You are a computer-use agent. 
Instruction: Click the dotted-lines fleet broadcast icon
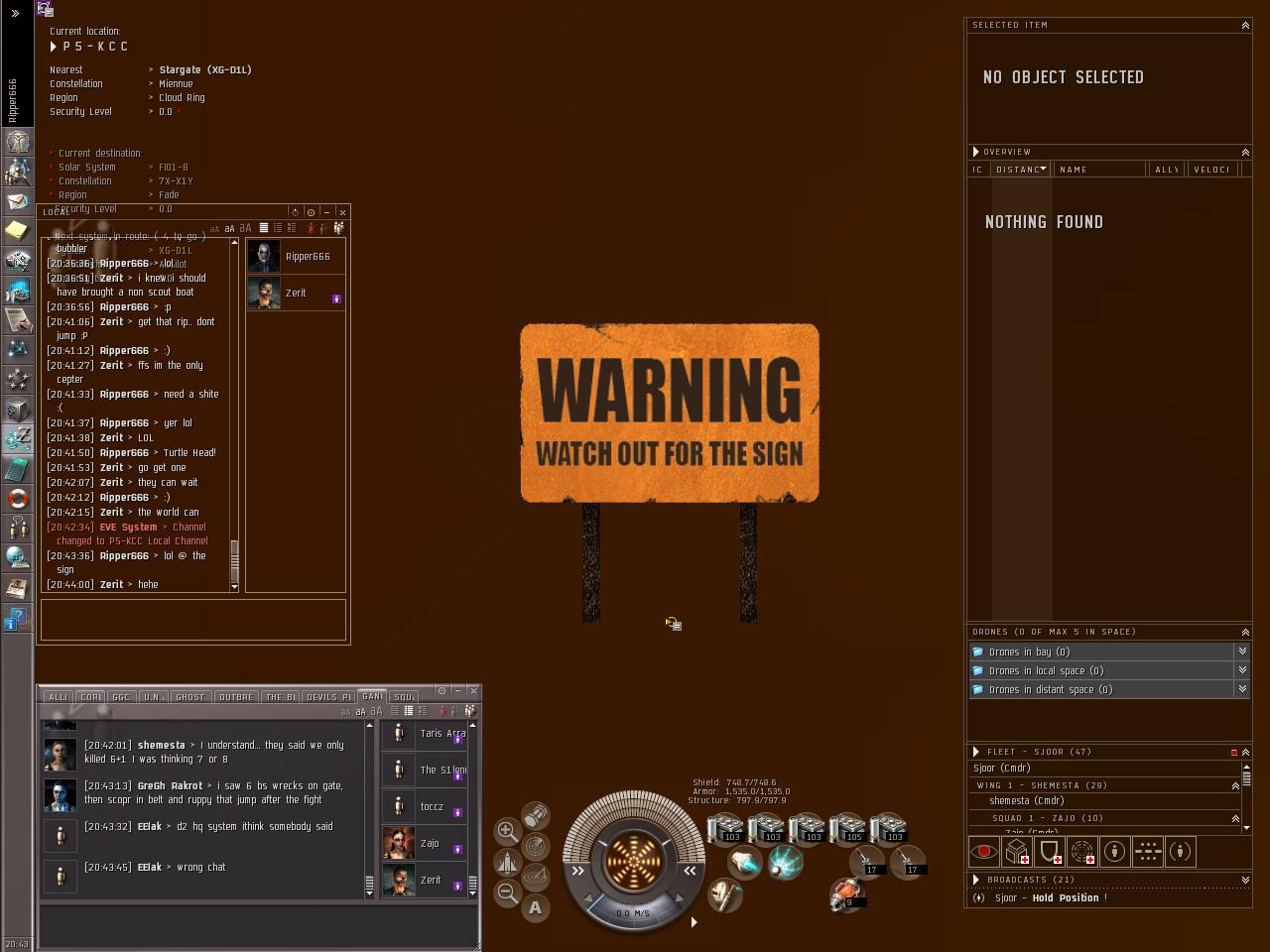(x=1148, y=852)
